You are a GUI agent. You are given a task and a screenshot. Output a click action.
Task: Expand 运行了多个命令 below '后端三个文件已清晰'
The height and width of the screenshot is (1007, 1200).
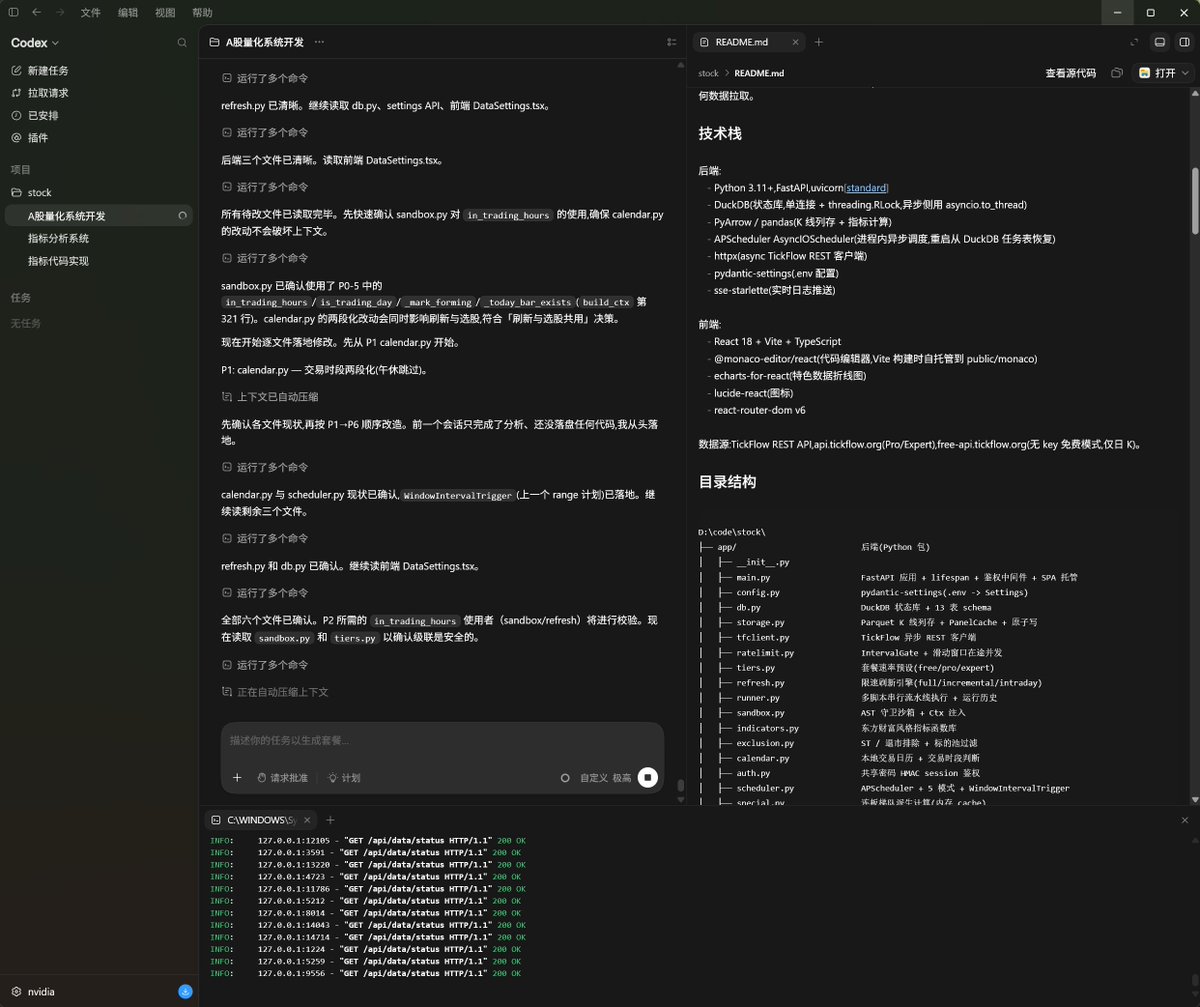[265, 187]
